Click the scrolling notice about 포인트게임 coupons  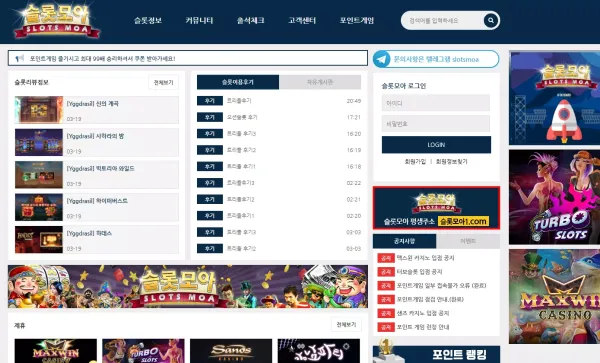pos(103,59)
